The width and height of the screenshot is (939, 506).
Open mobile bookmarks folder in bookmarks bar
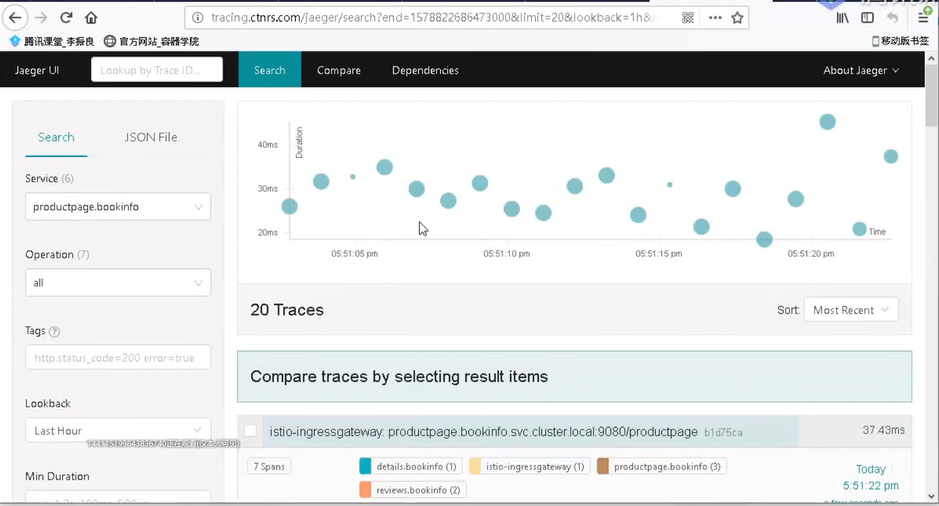(x=900, y=41)
